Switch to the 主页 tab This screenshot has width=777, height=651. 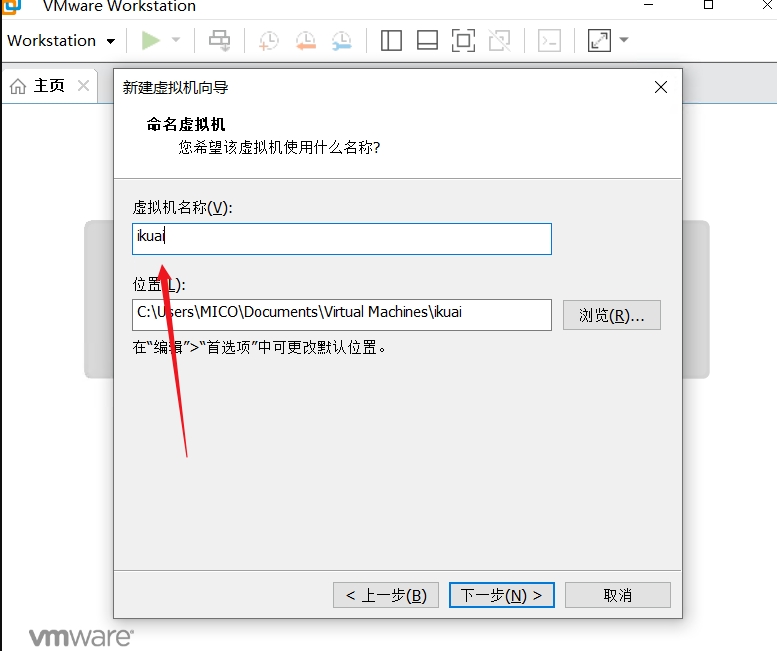pyautogui.click(x=49, y=86)
